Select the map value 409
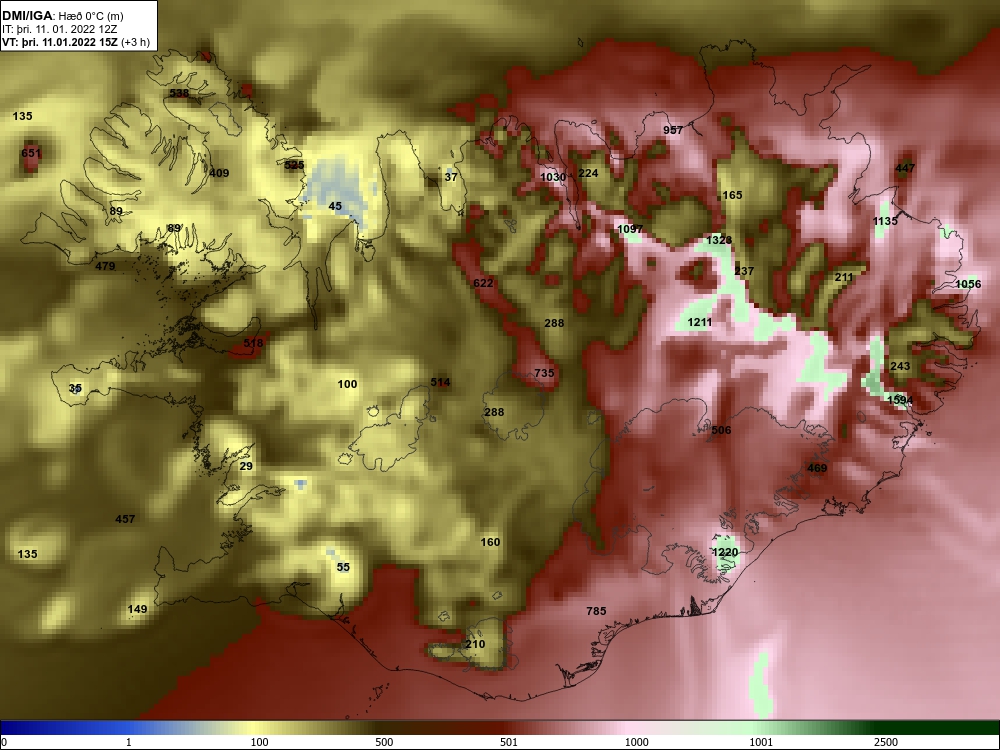Image resolution: width=1000 pixels, height=750 pixels. 219,173
